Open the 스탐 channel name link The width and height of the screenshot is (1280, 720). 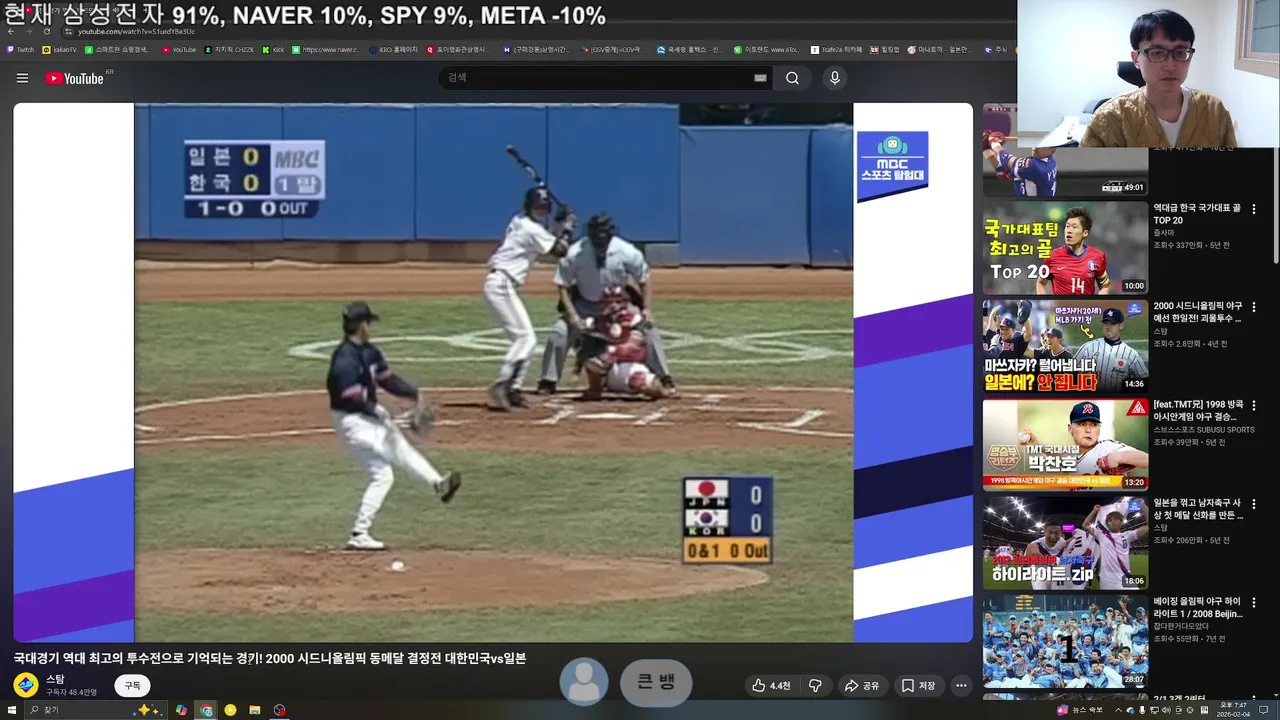point(55,680)
